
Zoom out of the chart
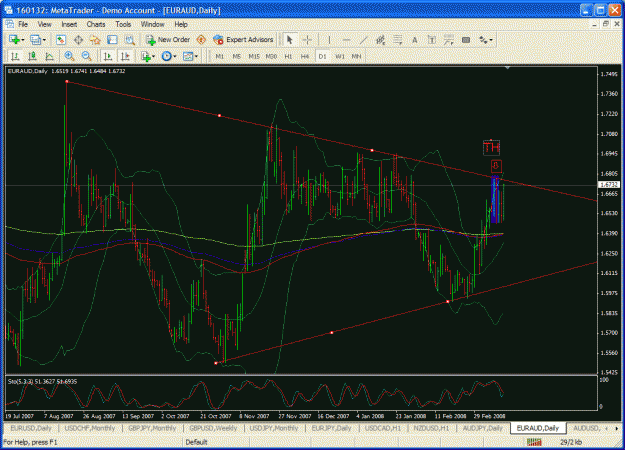pyautogui.click(x=86, y=56)
